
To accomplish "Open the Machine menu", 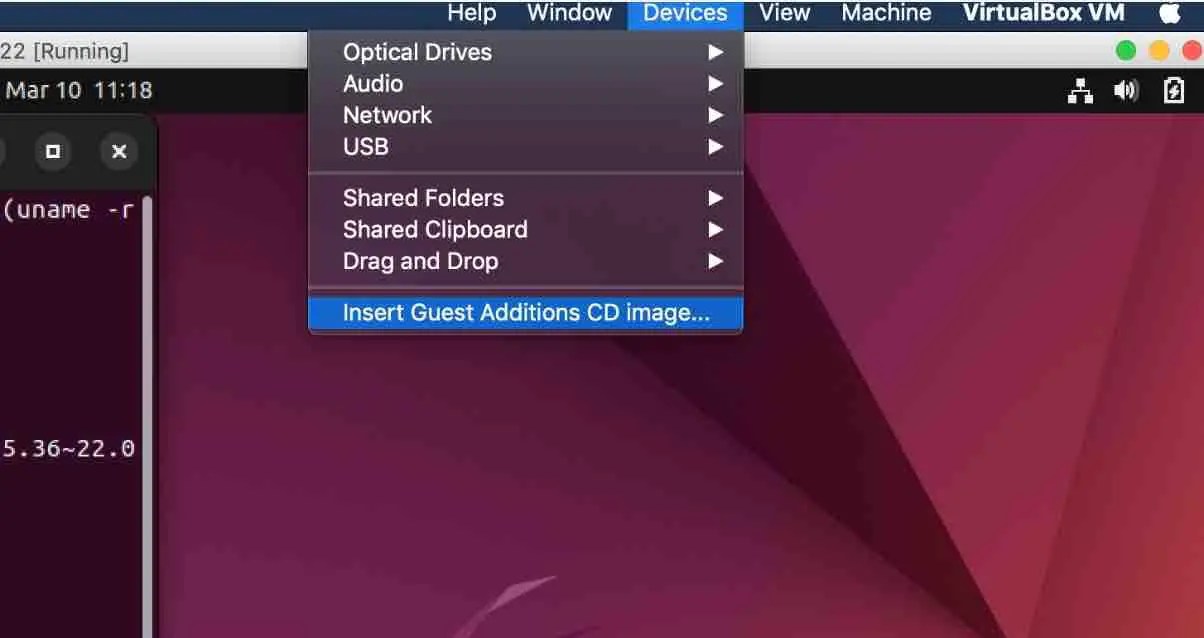I will tap(884, 12).
